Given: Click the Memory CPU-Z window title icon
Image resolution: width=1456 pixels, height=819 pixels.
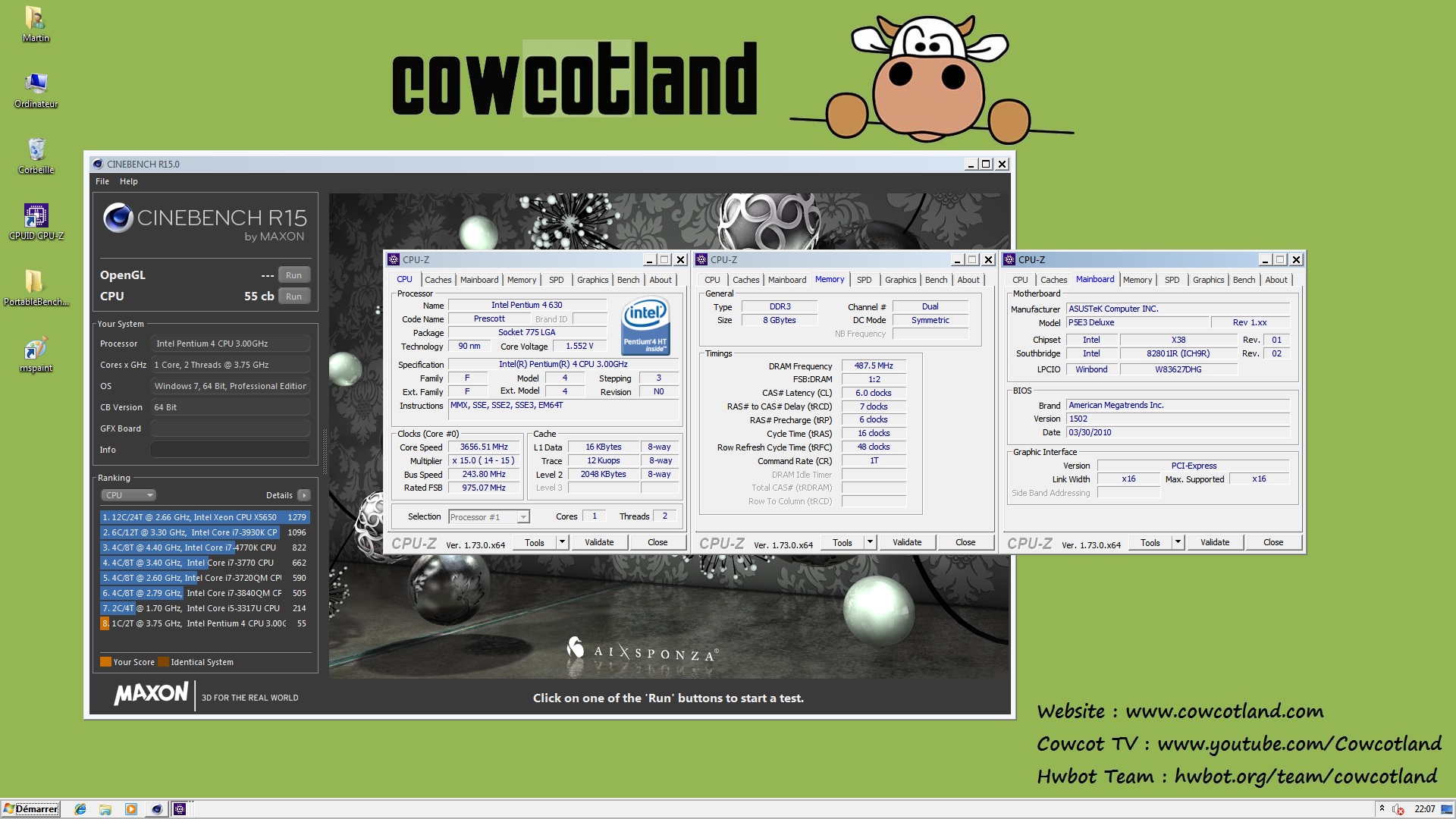Looking at the screenshot, I should click(701, 259).
